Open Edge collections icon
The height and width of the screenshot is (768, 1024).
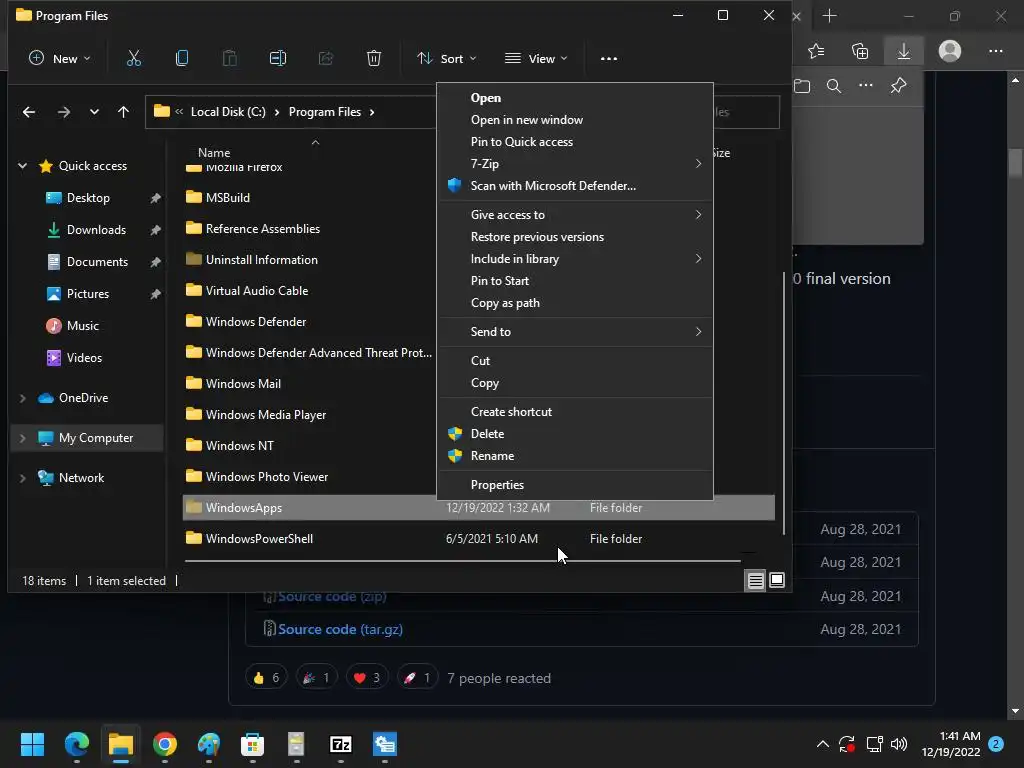coord(860,51)
